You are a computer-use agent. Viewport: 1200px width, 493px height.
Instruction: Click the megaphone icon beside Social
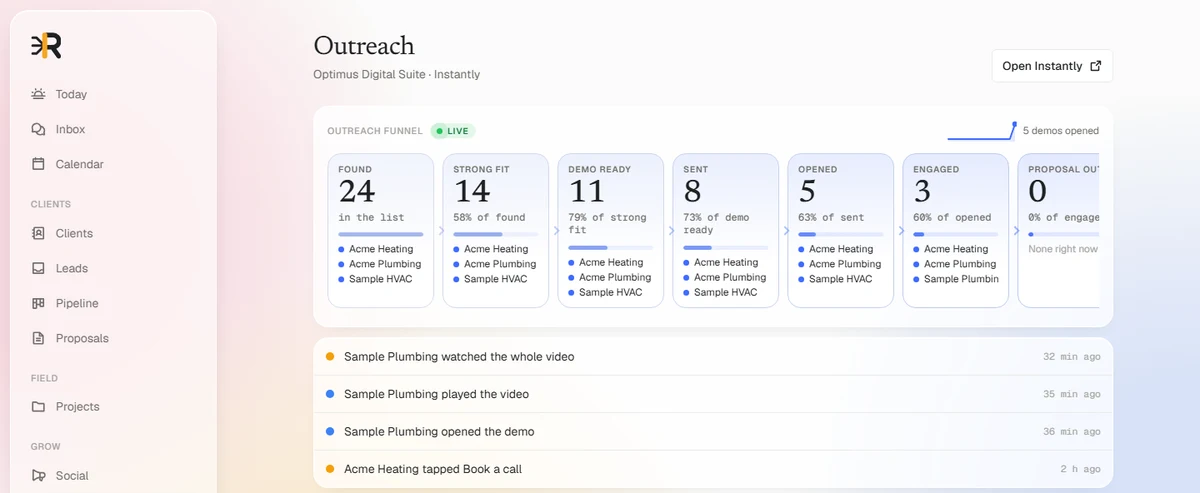tap(38, 476)
